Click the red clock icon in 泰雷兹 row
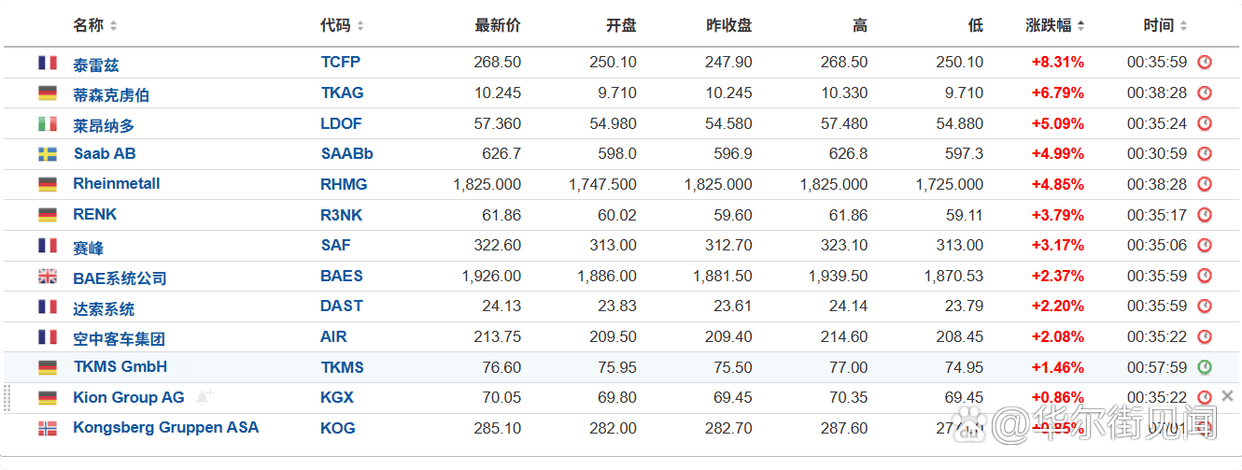 [1204, 62]
